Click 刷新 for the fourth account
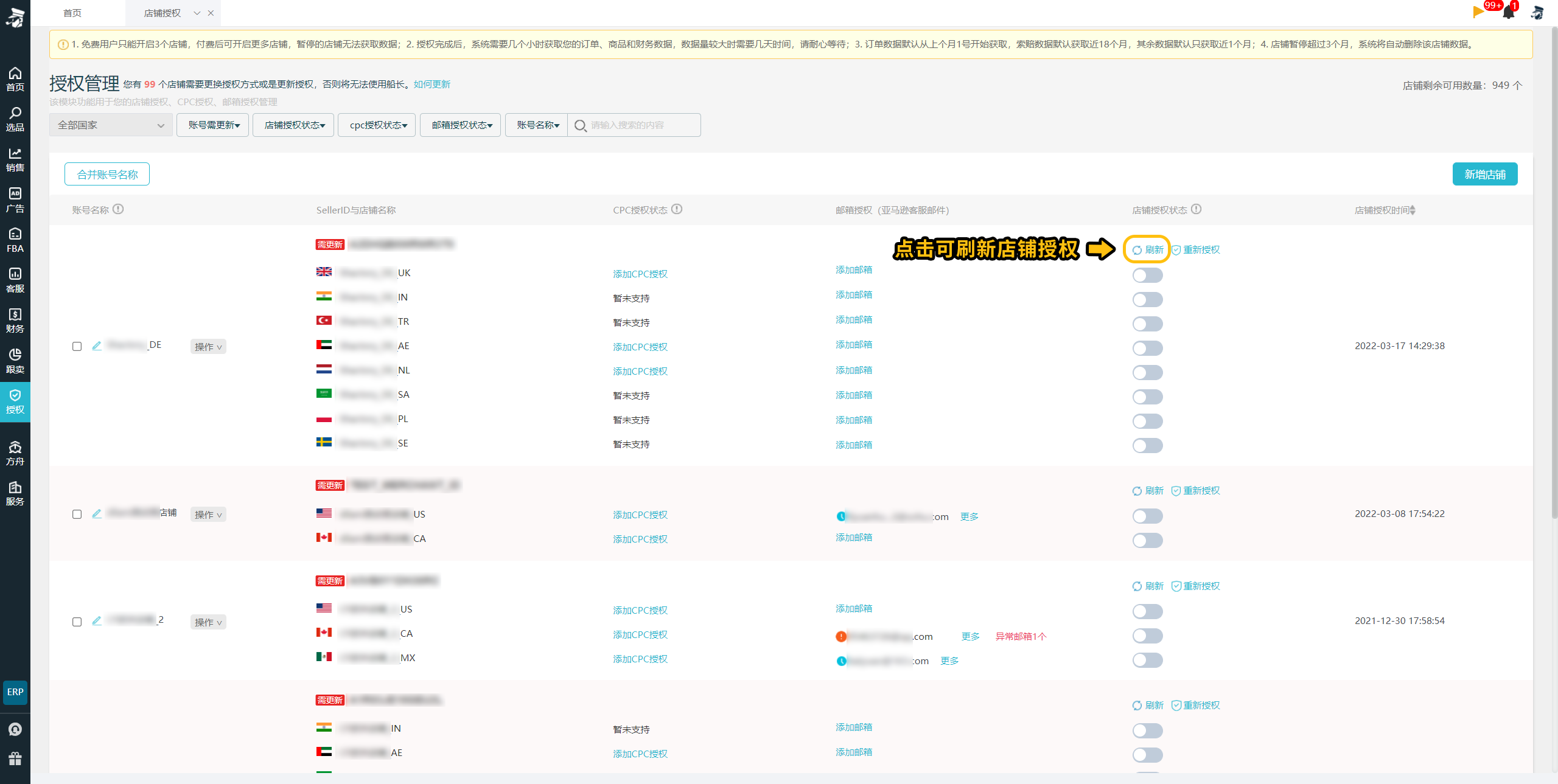 [x=1148, y=705]
